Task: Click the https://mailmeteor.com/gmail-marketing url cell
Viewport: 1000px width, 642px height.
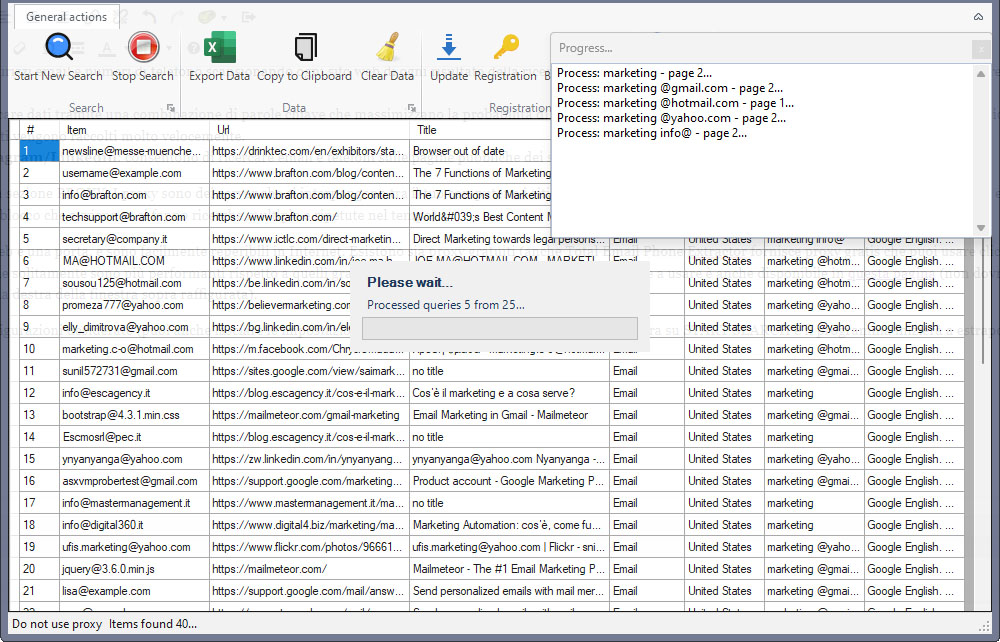Action: 309,415
